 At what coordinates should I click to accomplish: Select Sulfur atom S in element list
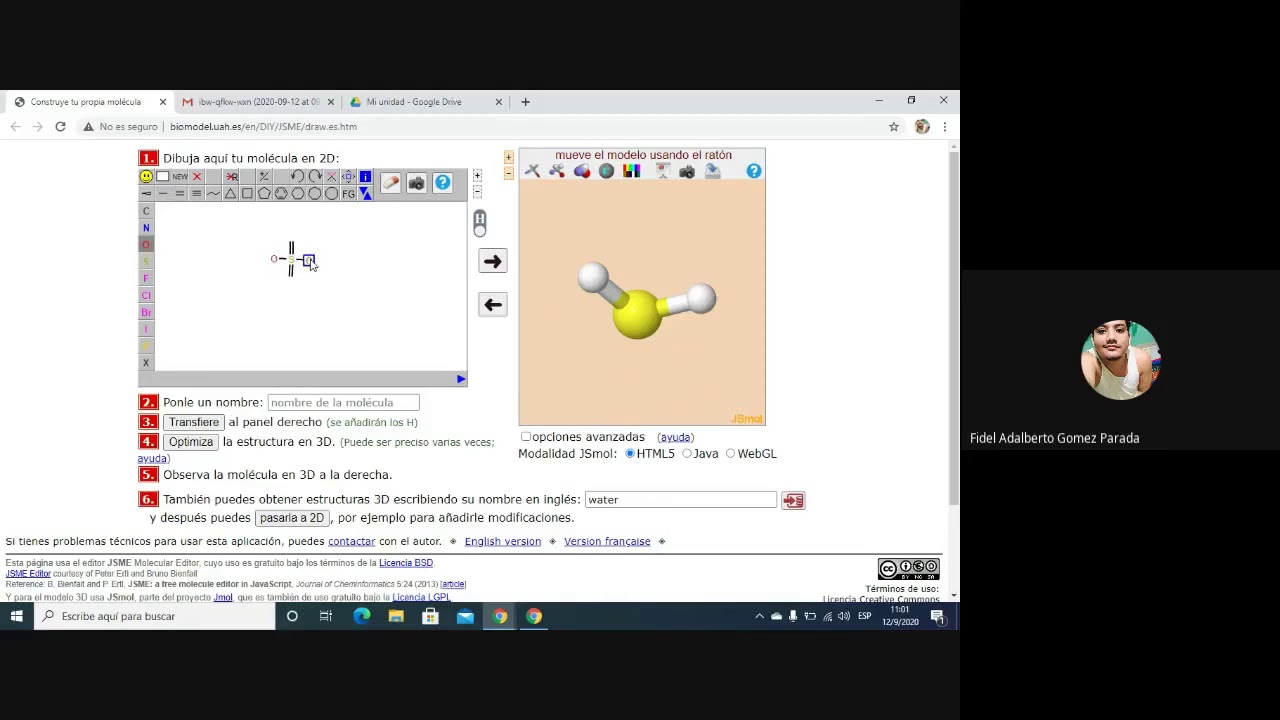[x=146, y=262]
